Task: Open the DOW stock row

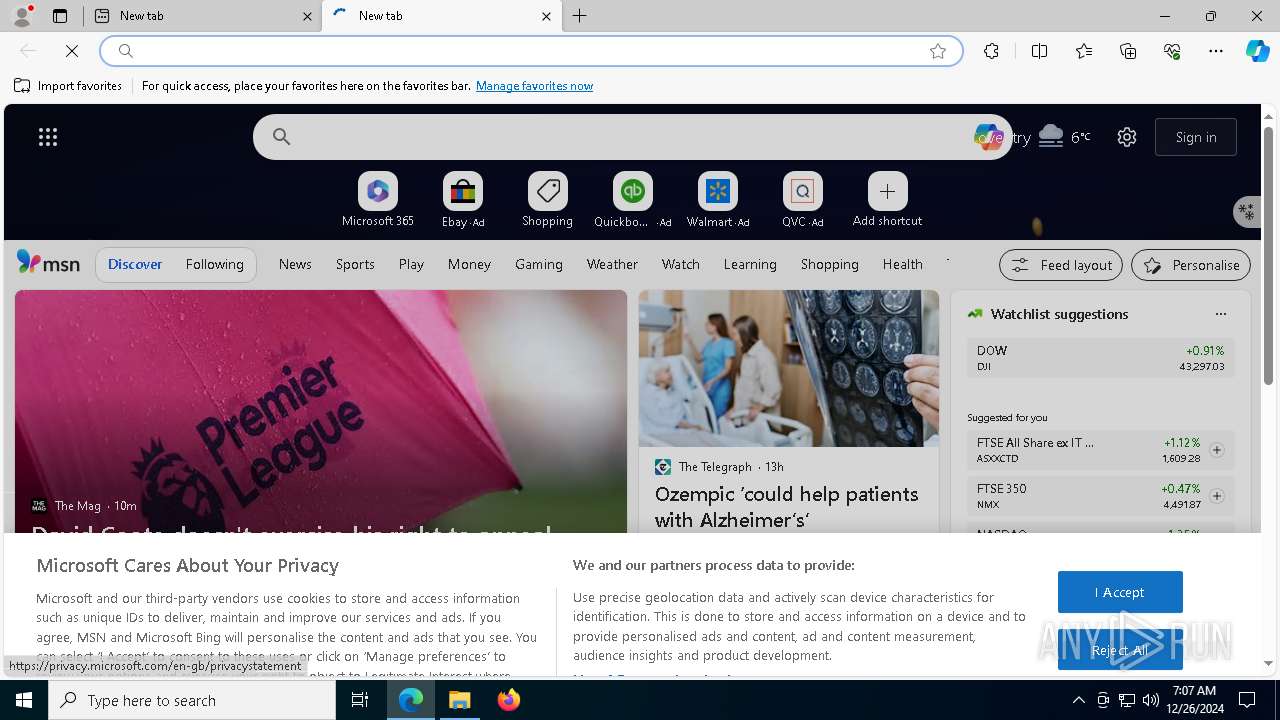Action: pos(1100,358)
